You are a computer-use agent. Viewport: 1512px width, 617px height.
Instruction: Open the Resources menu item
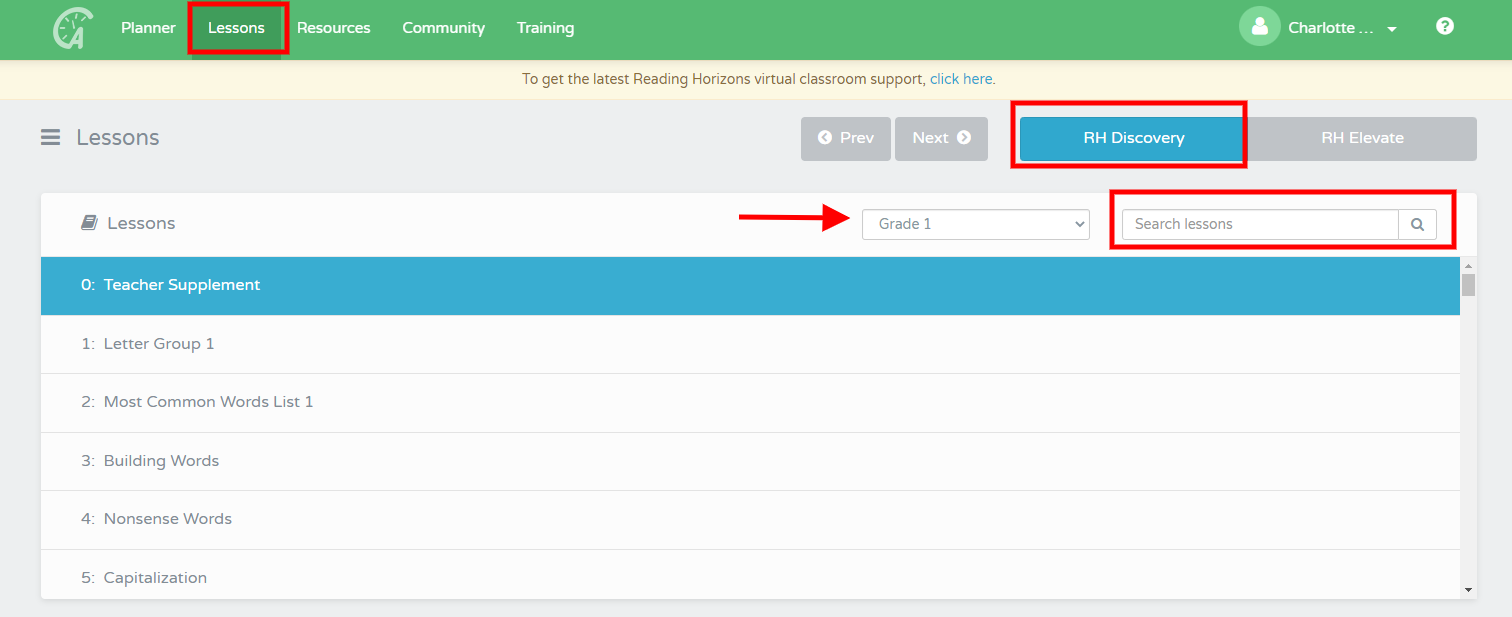(334, 28)
